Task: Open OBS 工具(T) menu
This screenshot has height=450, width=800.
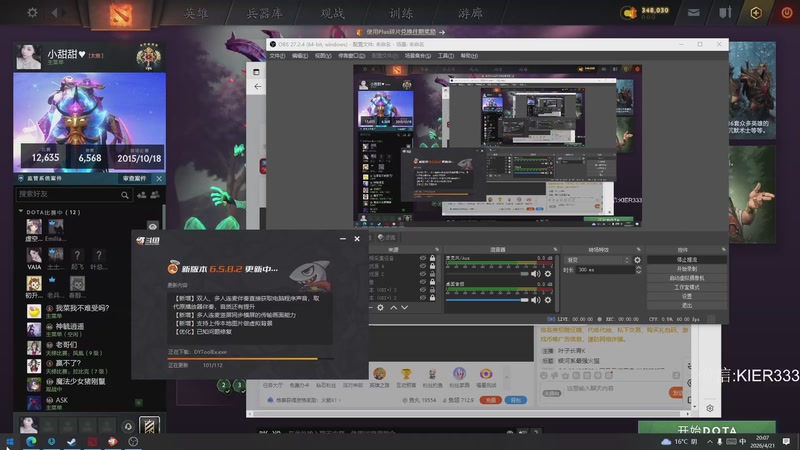Action: (445, 56)
